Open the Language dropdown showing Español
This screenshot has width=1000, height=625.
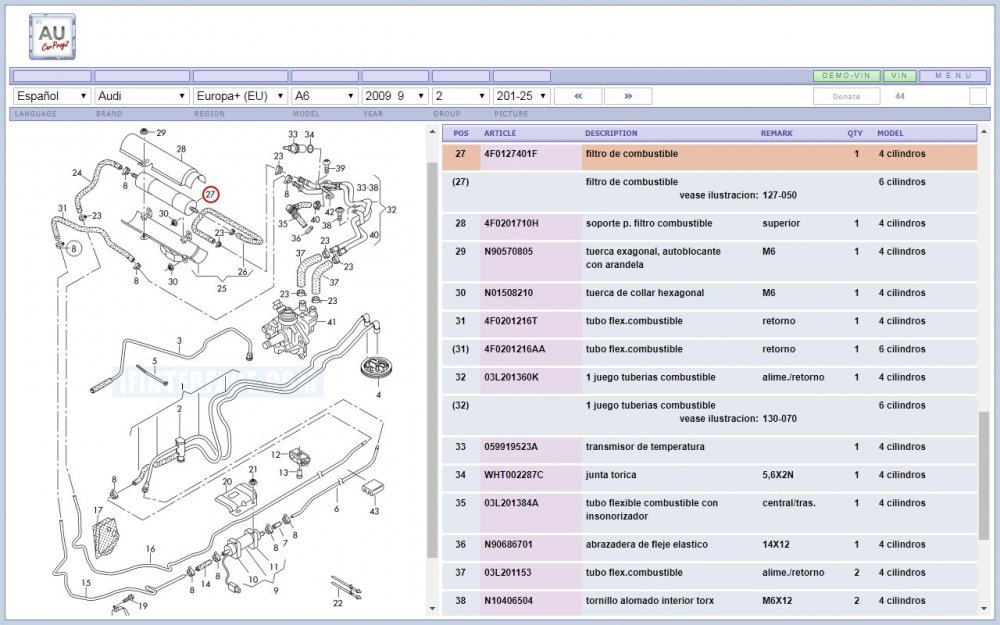52,96
